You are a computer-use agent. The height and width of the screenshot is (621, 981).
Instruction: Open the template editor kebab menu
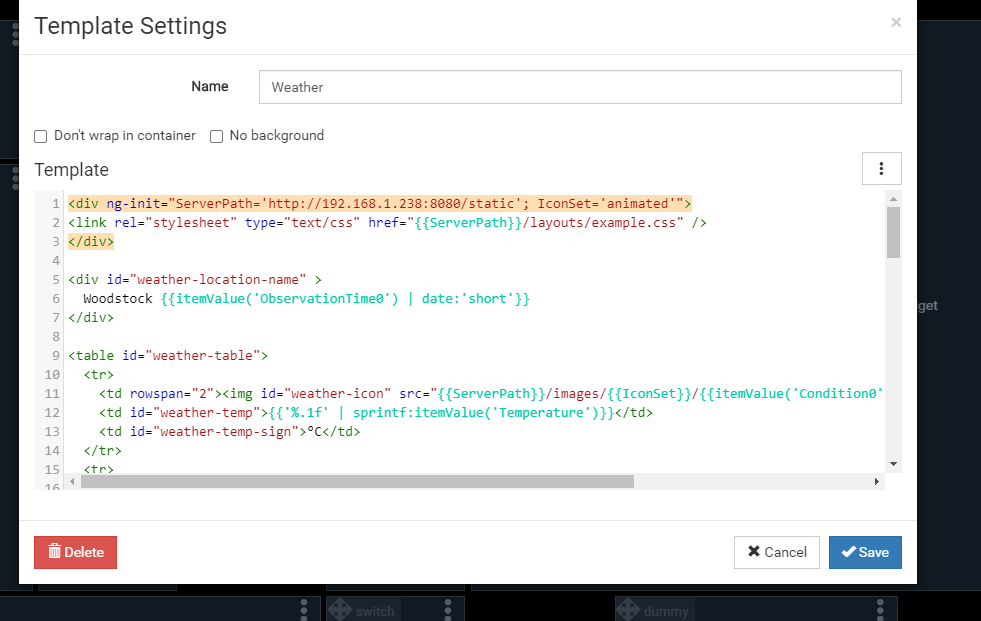(x=881, y=169)
